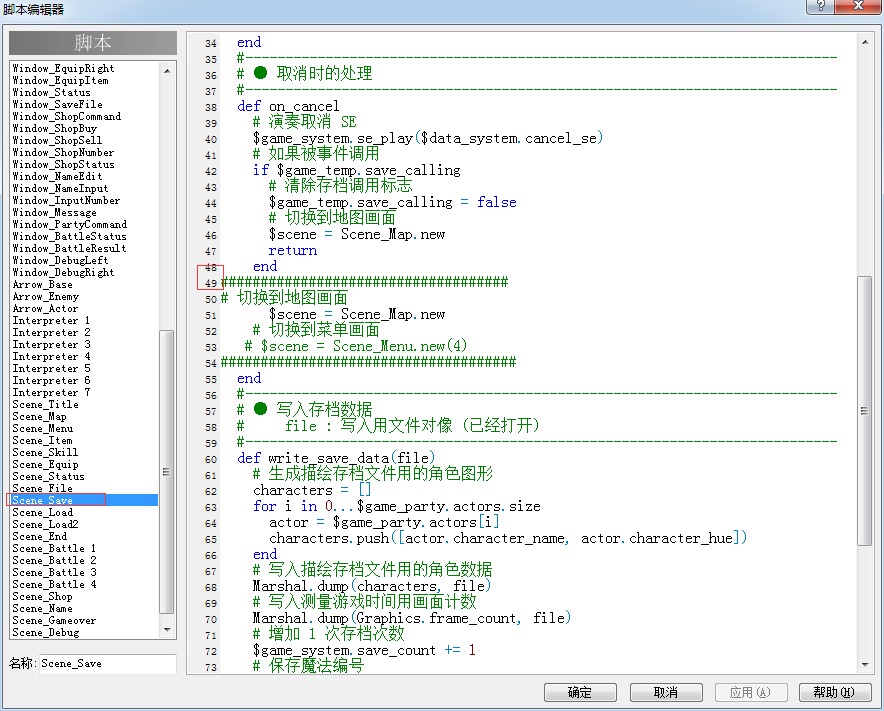Viewport: 884px width, 711px height.
Task: Select Scene_Debug script
Action: point(46,632)
